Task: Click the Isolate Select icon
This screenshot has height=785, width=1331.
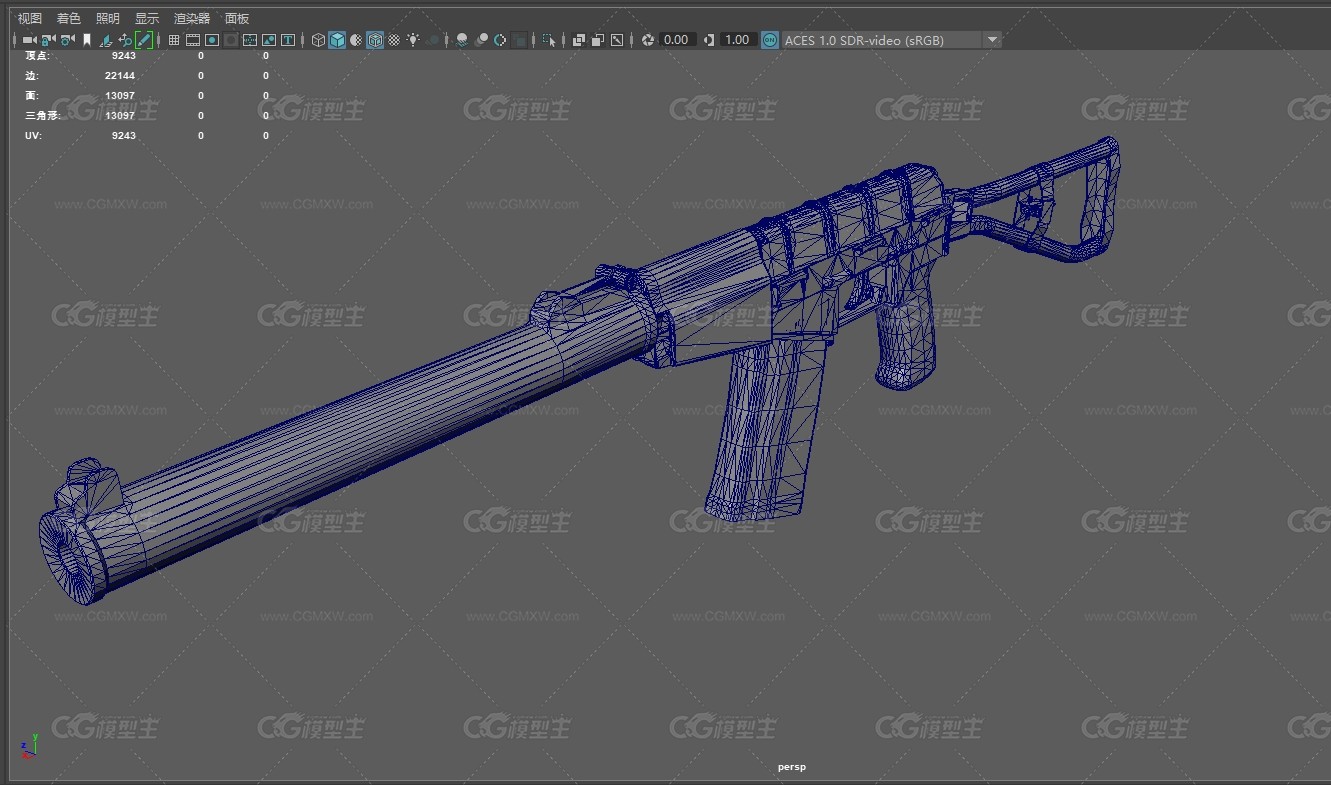Action: coord(548,40)
